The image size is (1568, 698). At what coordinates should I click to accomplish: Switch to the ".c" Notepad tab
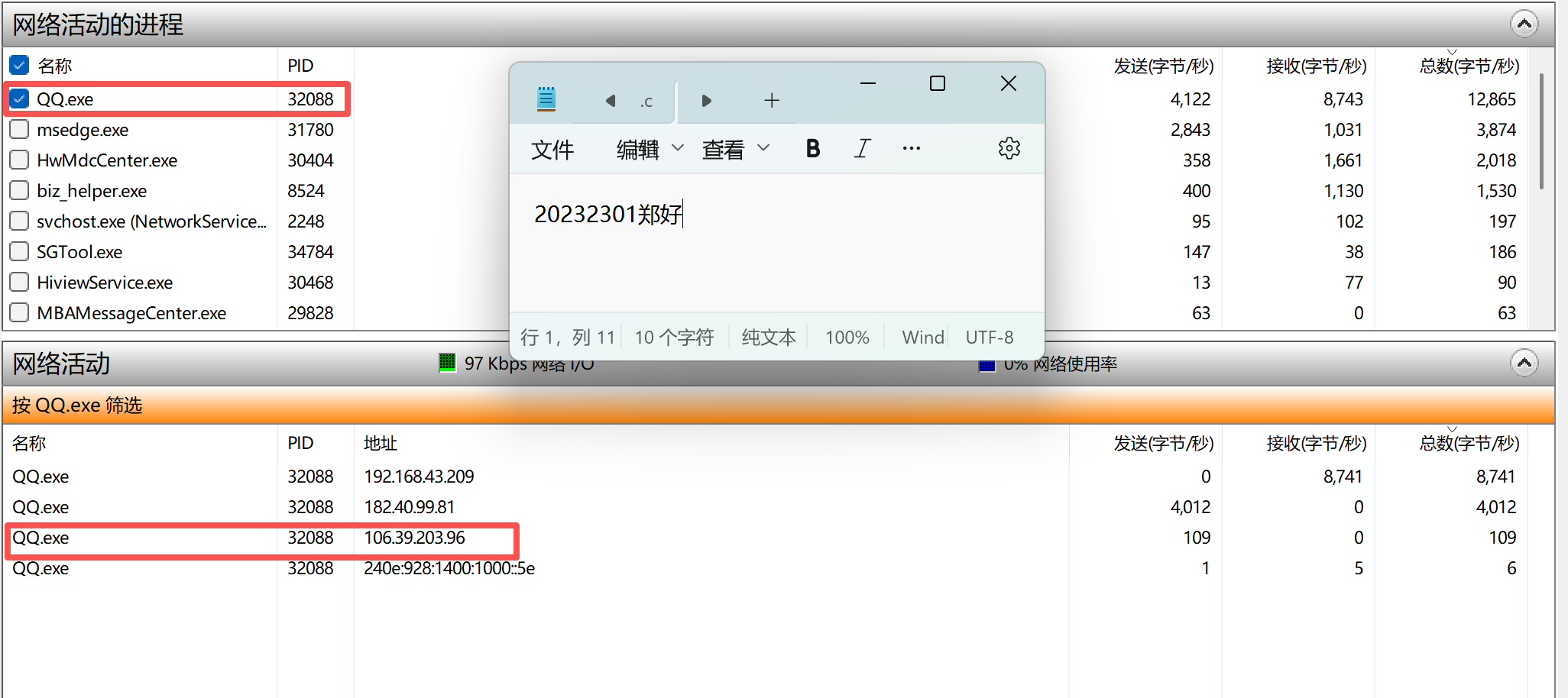click(646, 101)
